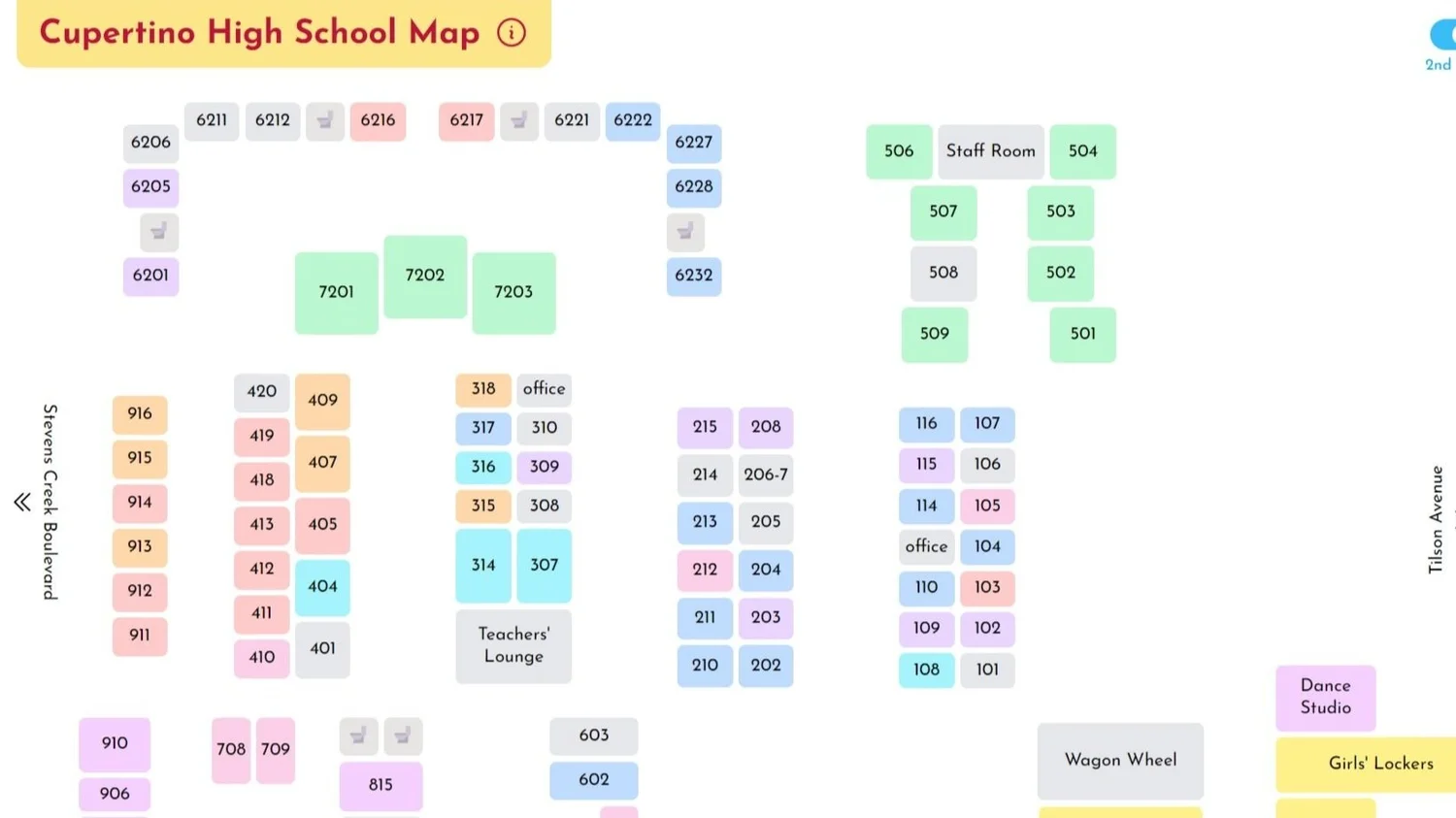Open the Teachers' Lounge room

tap(513, 645)
